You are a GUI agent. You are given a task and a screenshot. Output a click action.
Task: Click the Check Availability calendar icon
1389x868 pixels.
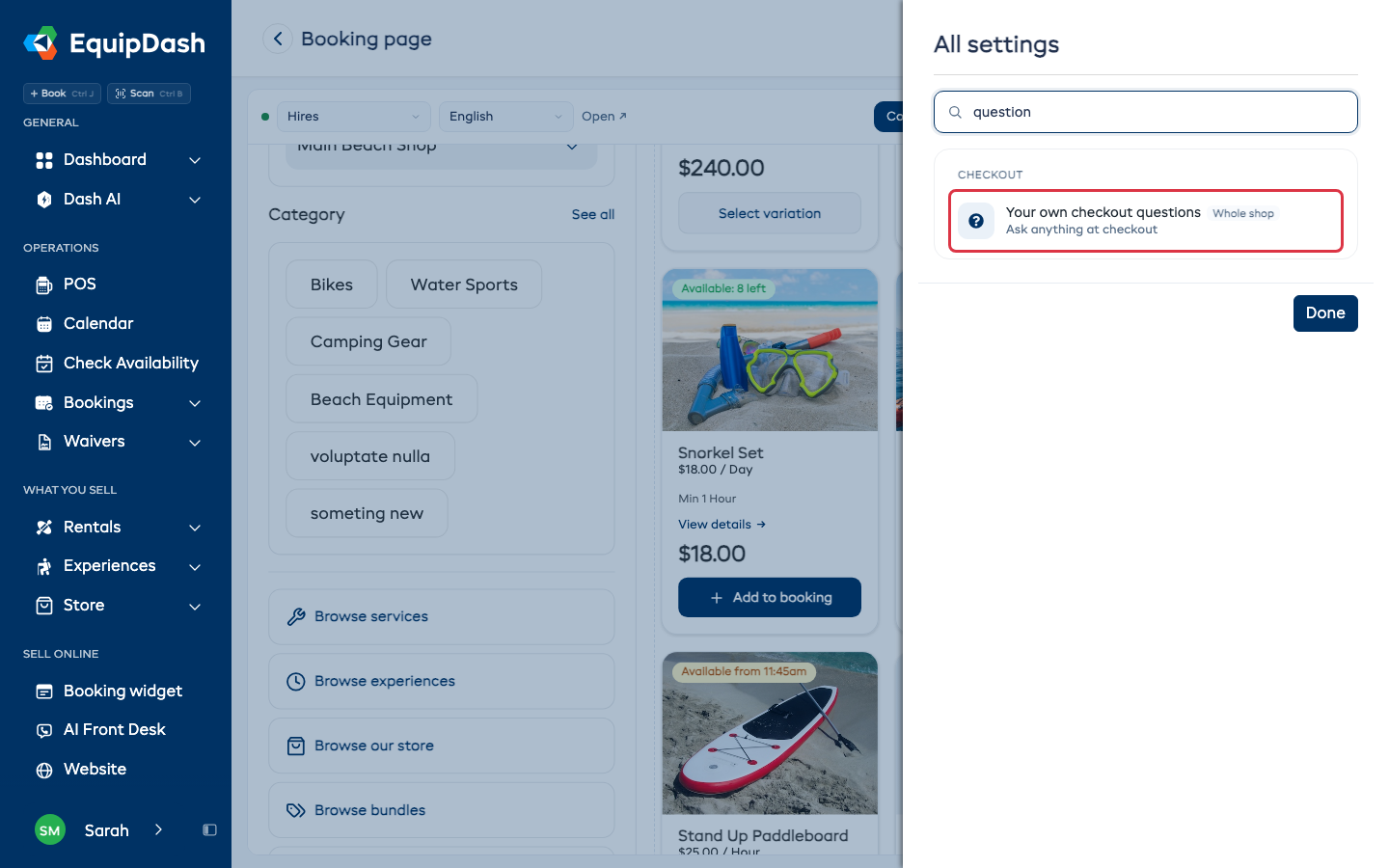[x=44, y=364]
